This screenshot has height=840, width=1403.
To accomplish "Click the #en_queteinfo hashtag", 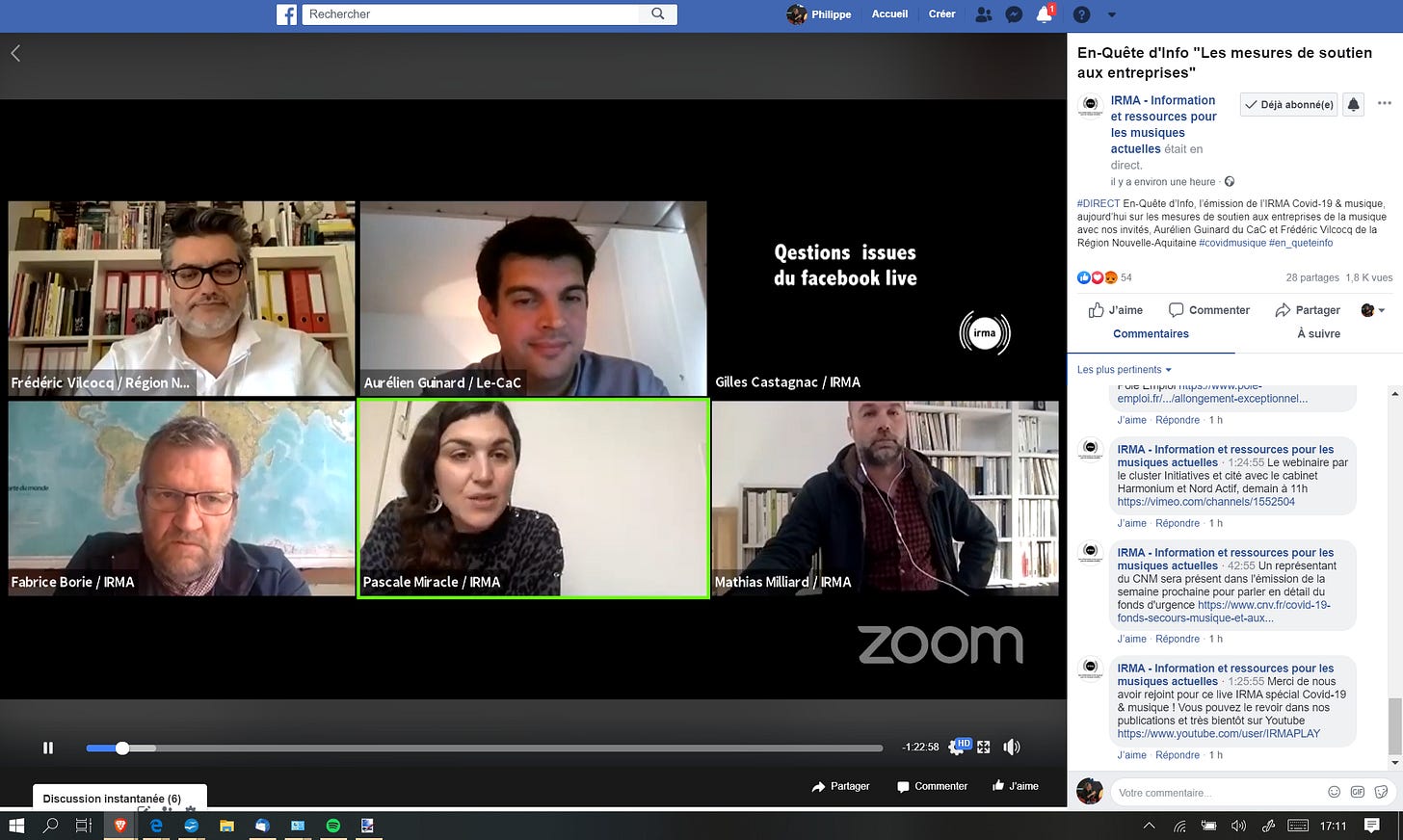I will pos(1301,243).
